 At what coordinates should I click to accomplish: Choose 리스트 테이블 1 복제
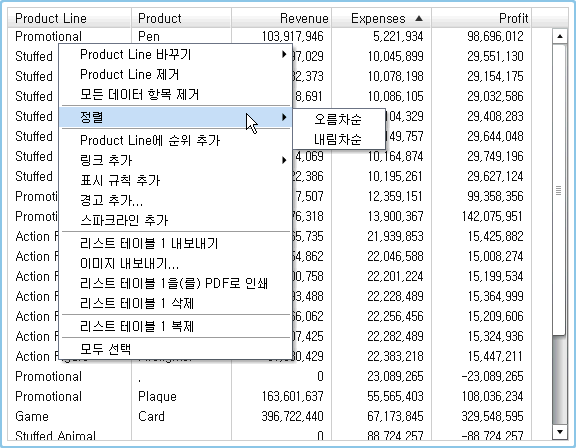tap(176, 326)
